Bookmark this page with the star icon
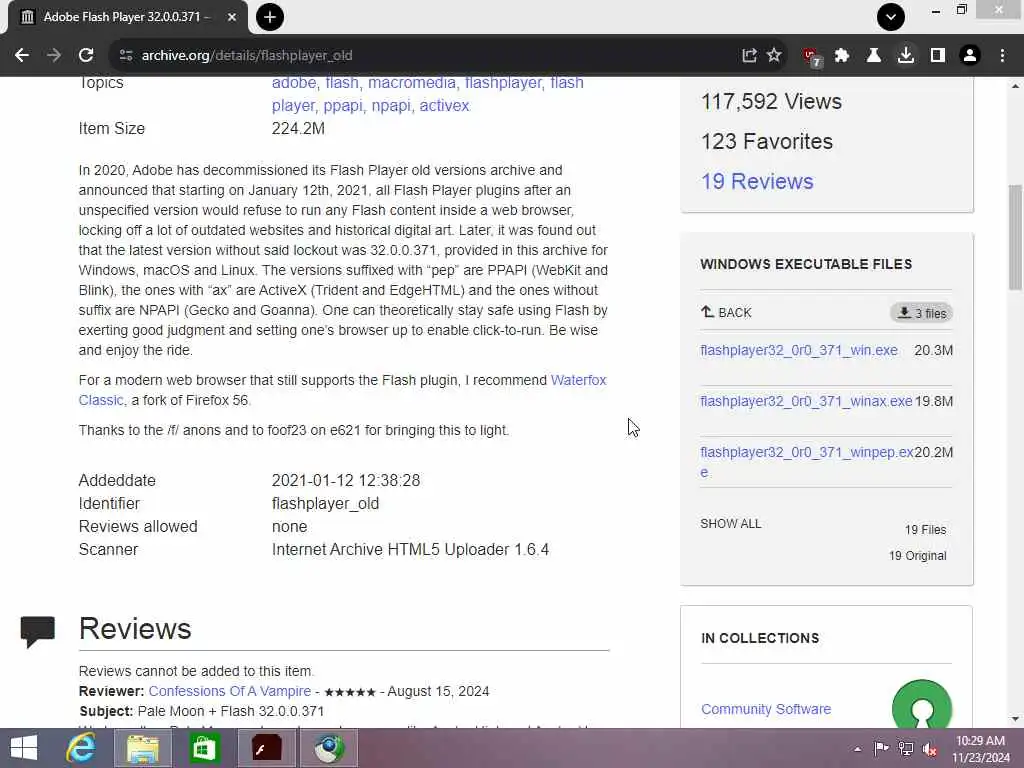1024x768 pixels. click(774, 56)
